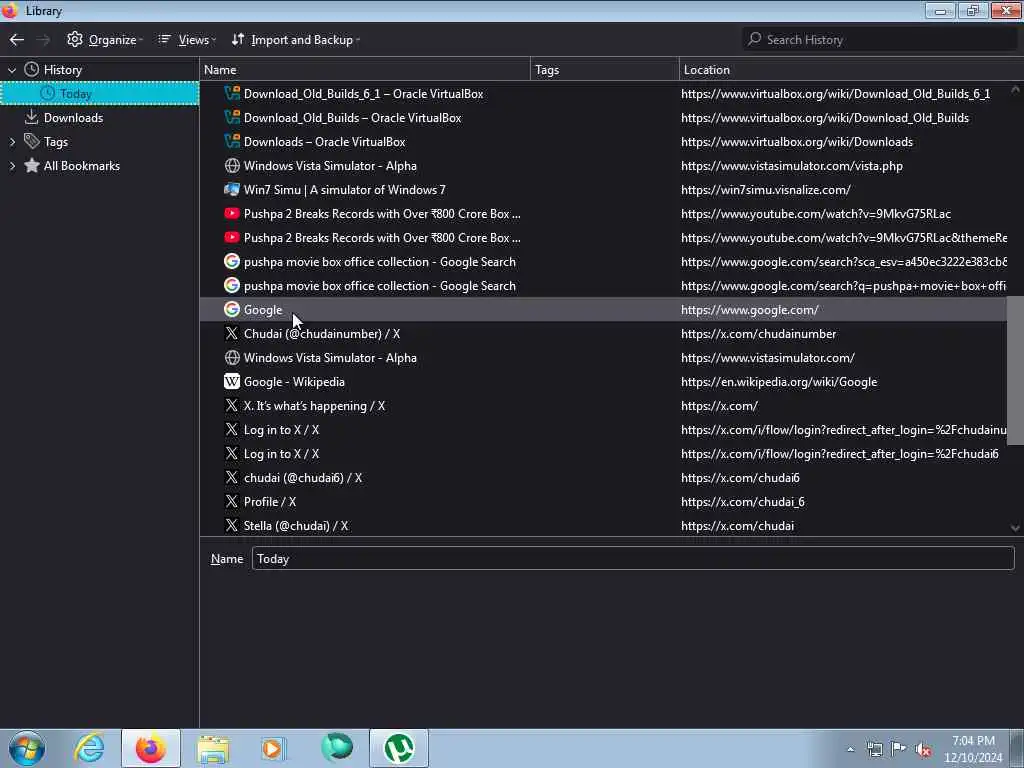Image resolution: width=1024 pixels, height=768 pixels.
Task: Click the history list scrollbar thumb
Action: click(x=1015, y=372)
